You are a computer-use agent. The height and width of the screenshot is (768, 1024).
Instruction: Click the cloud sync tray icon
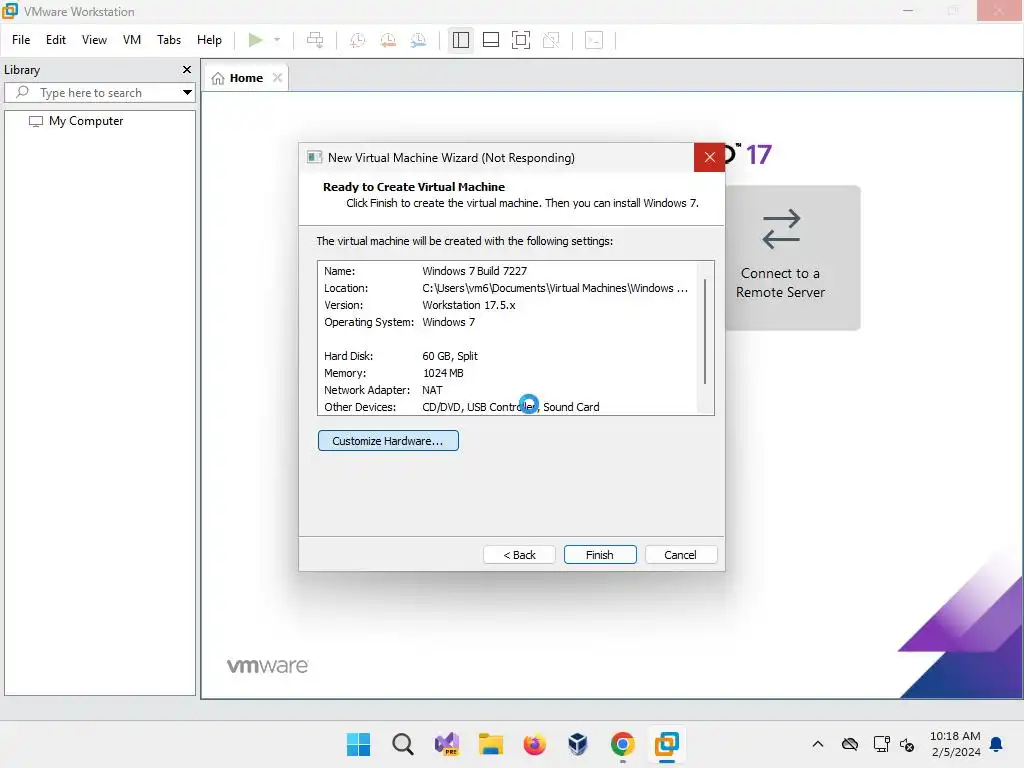(850, 744)
